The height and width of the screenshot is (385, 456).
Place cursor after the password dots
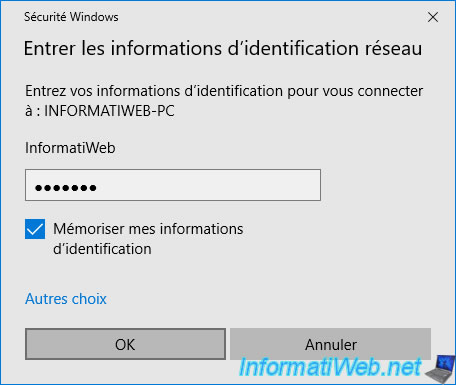tap(98, 188)
